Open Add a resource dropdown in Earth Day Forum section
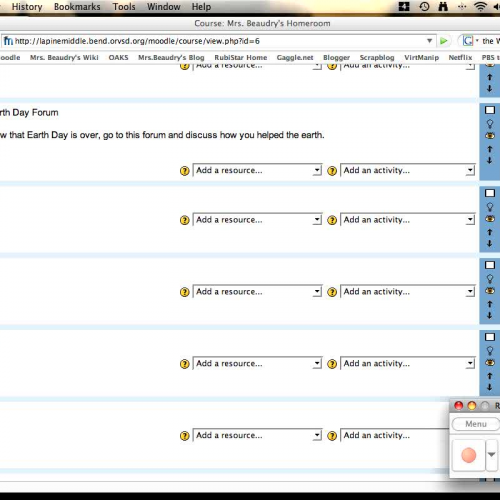The width and height of the screenshot is (500, 500). (257, 170)
